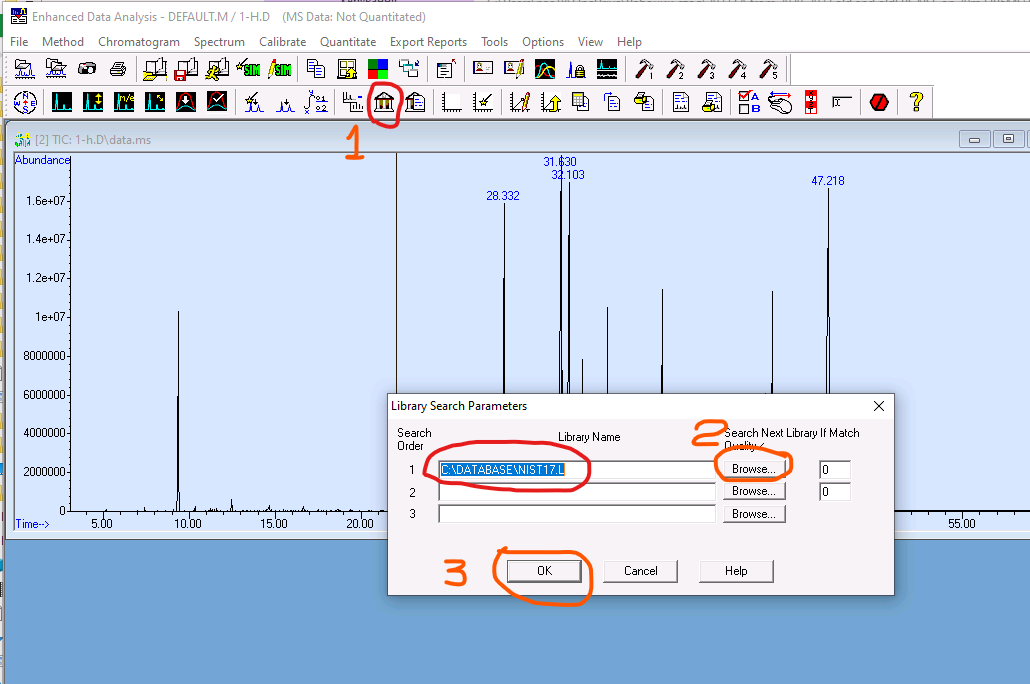This screenshot has width=1030, height=684.
Task: Click the hammer icon numbered 1
Action: (645, 69)
